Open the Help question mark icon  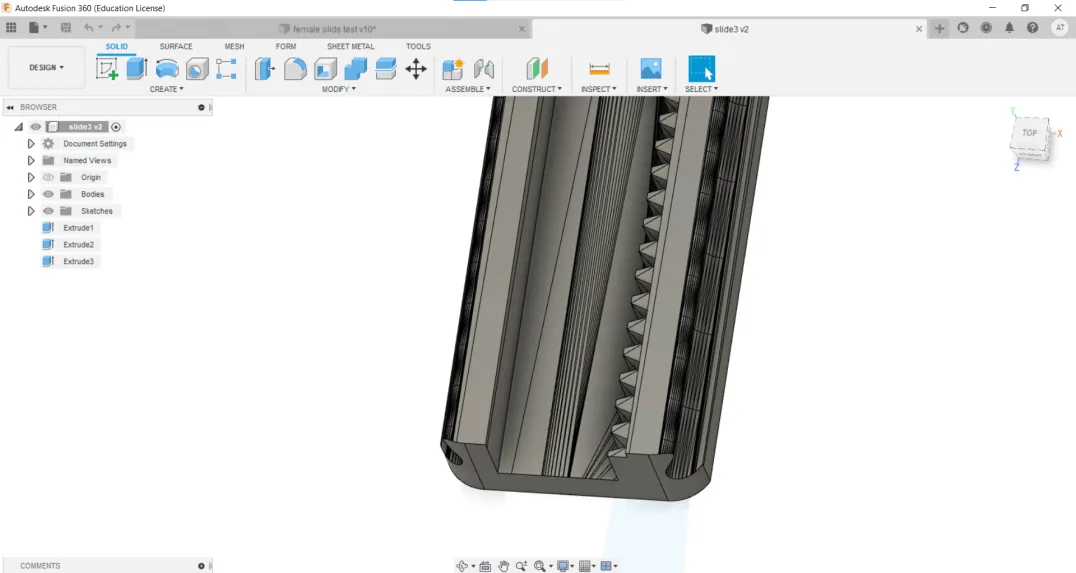(1033, 28)
